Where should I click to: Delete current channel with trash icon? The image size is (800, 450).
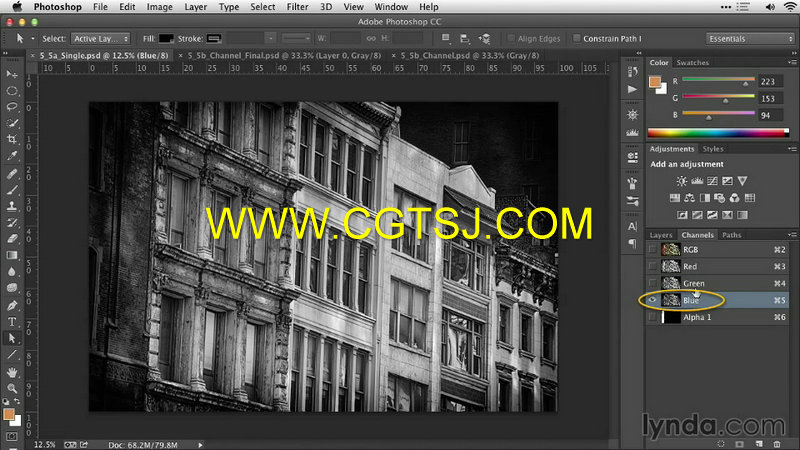(x=777, y=444)
